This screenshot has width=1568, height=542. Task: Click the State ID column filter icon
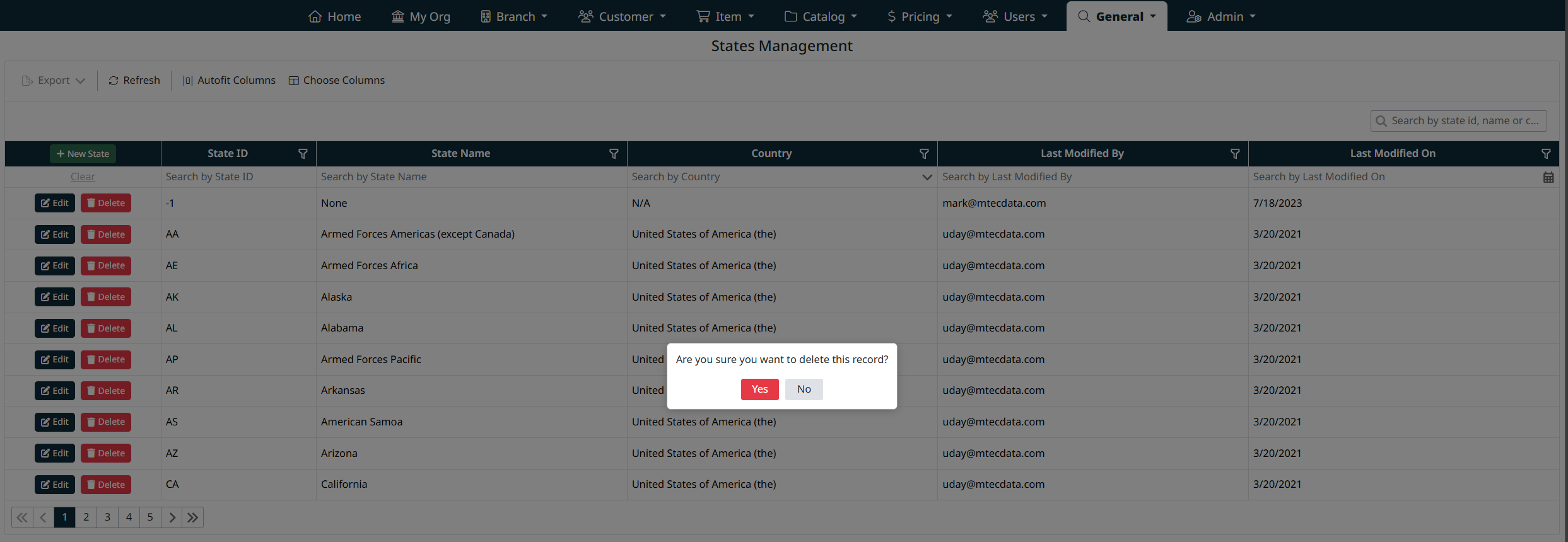coord(303,154)
